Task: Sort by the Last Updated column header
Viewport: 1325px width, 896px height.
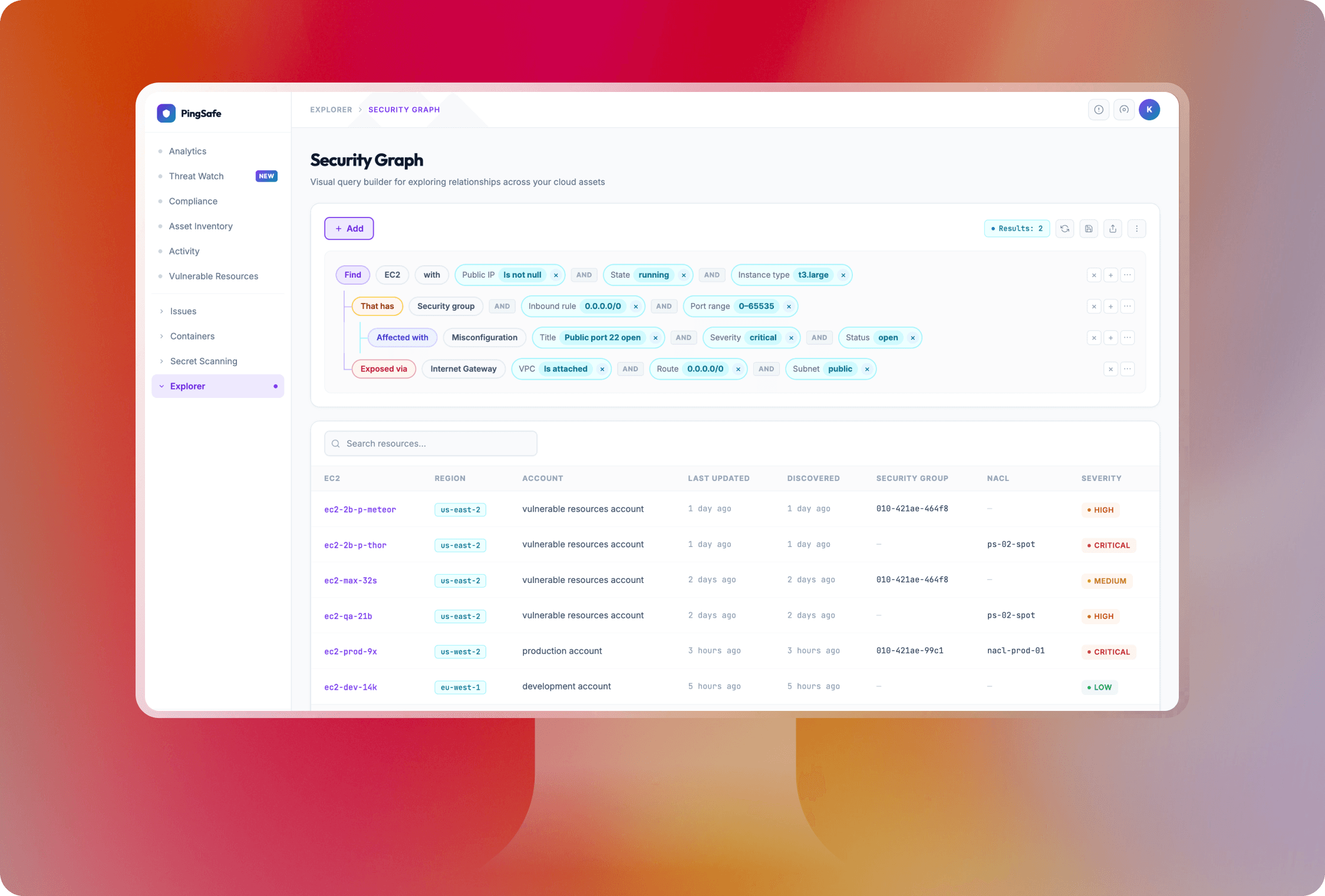Action: pos(718,479)
